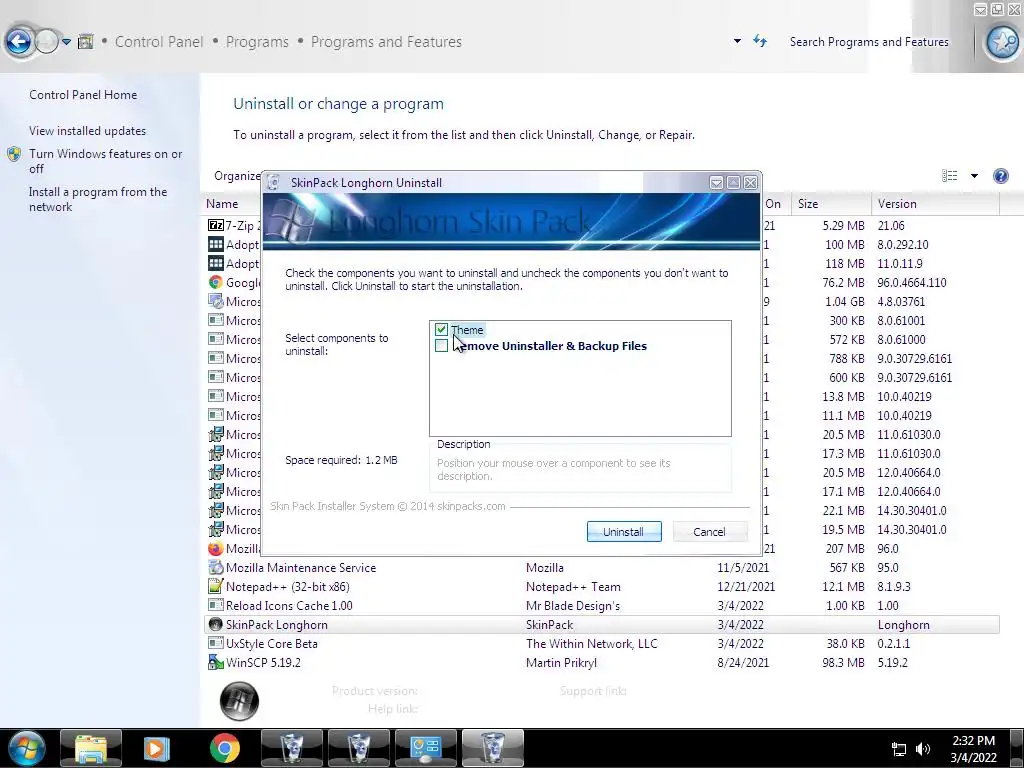Click the network tray icon
Viewport: 1024px width, 768px height.
899,749
